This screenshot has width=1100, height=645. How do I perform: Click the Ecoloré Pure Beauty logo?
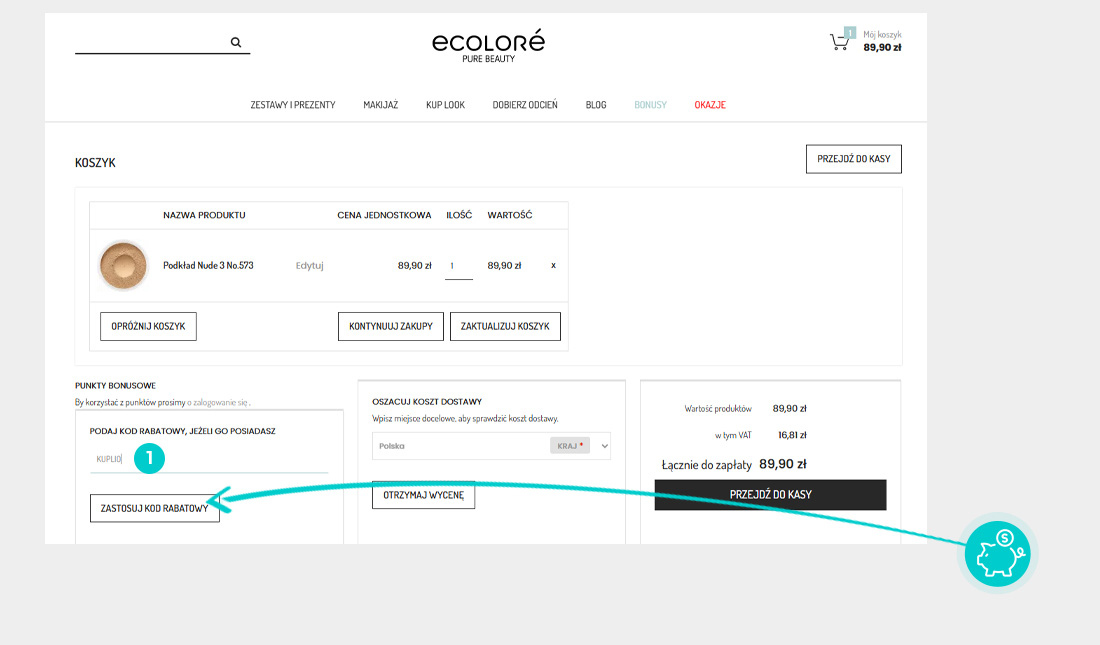pyautogui.click(x=488, y=46)
